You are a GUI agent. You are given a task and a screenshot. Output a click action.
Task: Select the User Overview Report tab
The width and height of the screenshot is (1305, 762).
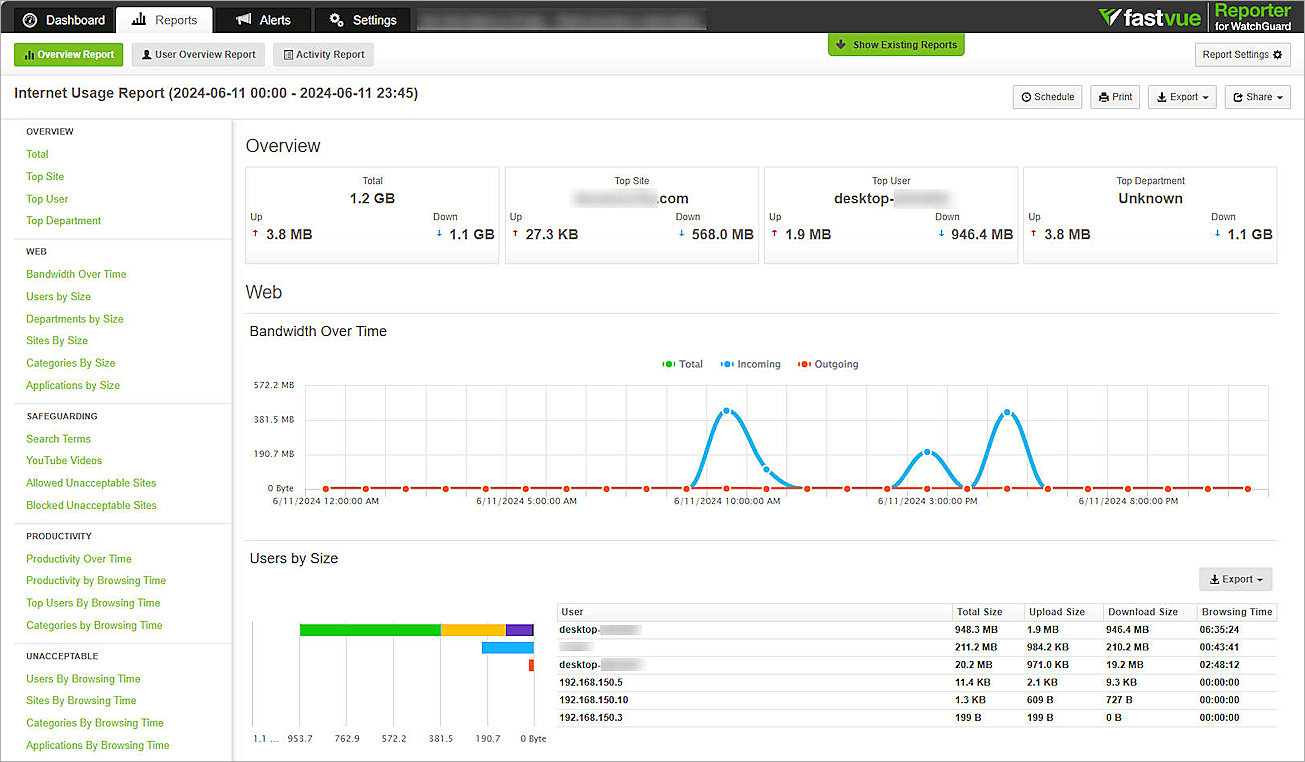tap(197, 54)
